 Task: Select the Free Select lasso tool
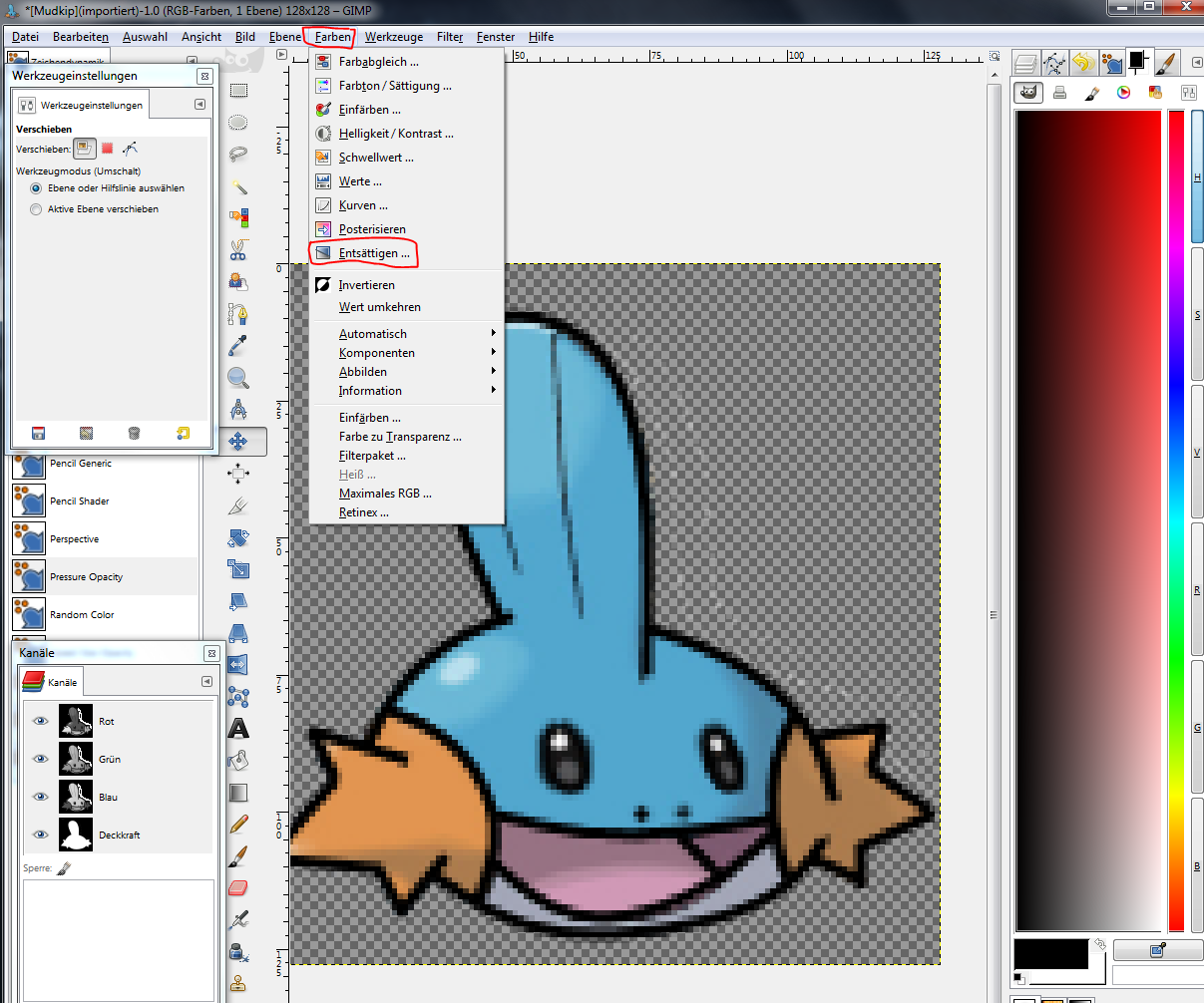click(238, 155)
